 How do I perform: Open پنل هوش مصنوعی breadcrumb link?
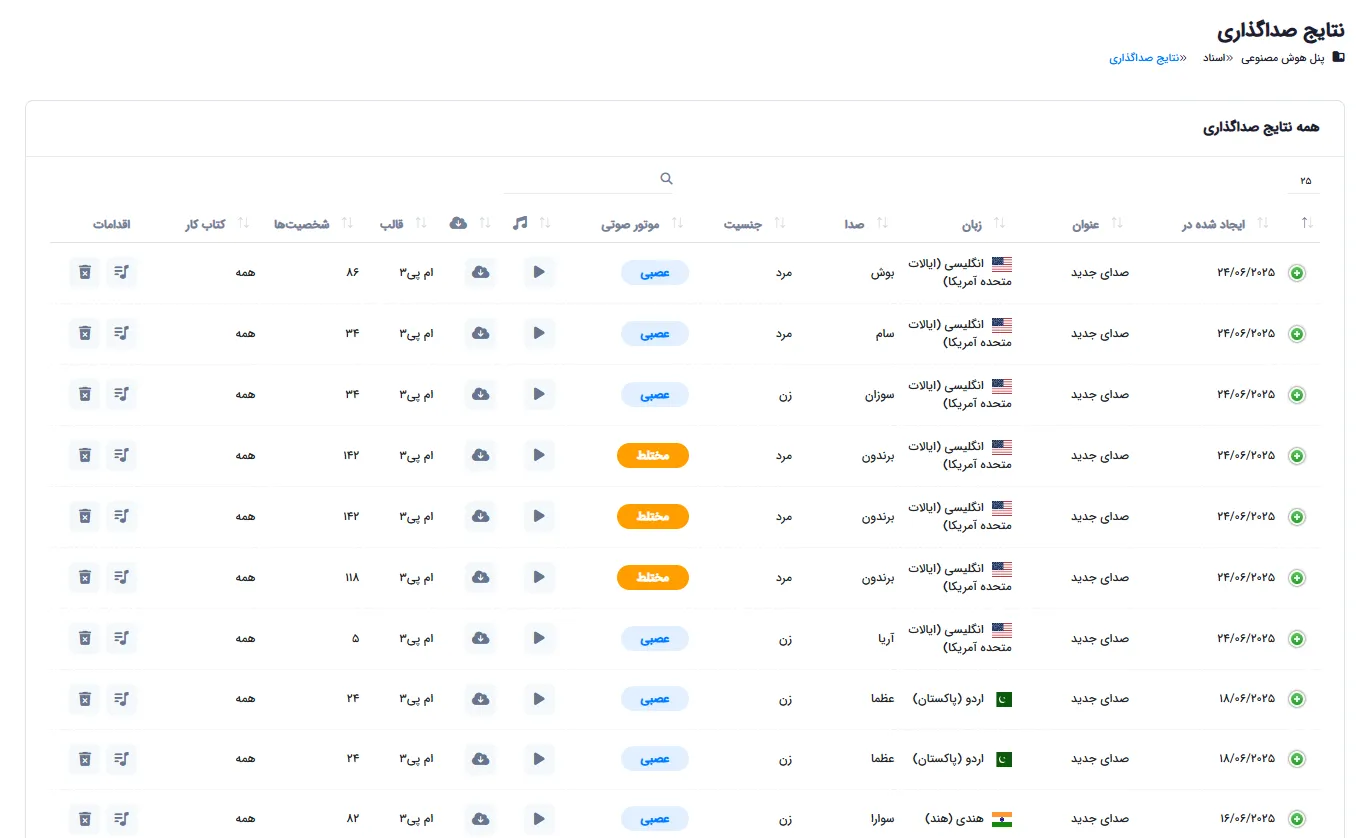[x=1283, y=58]
